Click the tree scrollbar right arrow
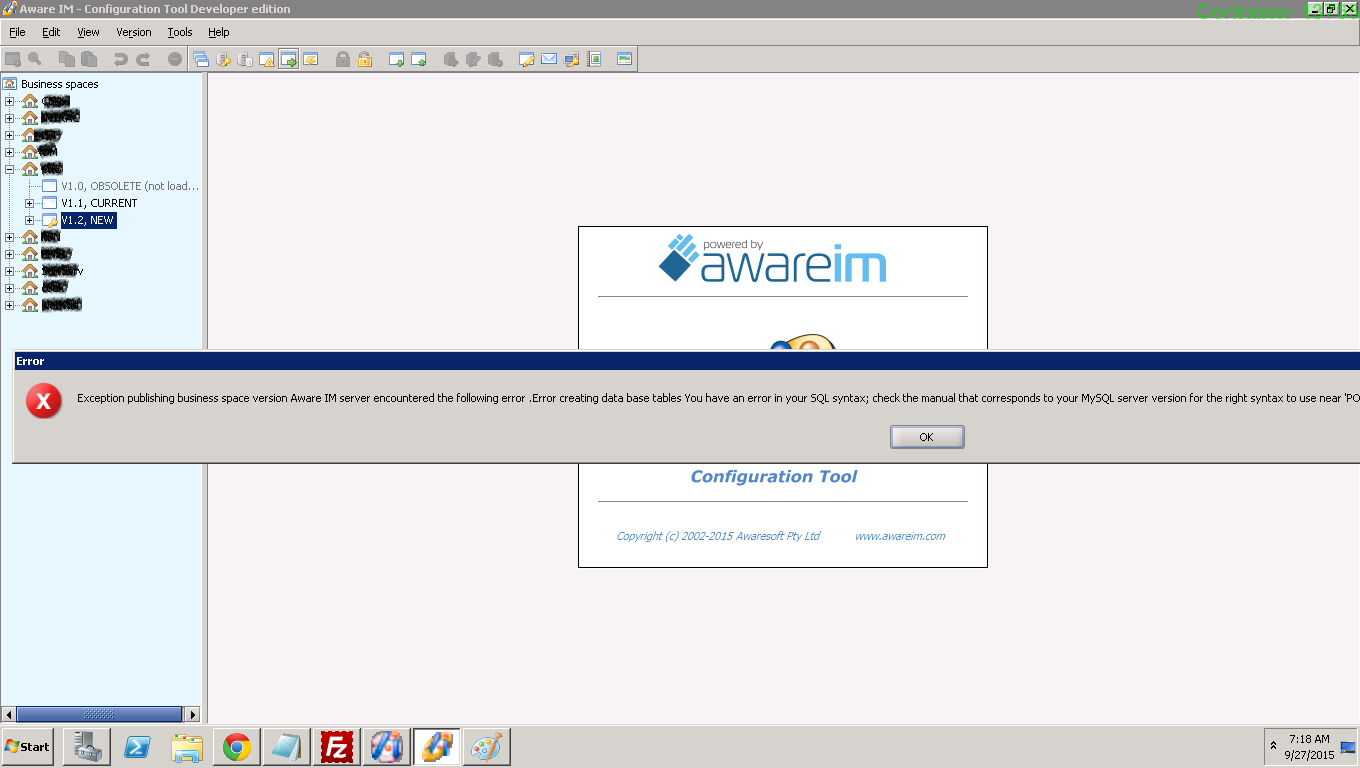 pyautogui.click(x=193, y=714)
